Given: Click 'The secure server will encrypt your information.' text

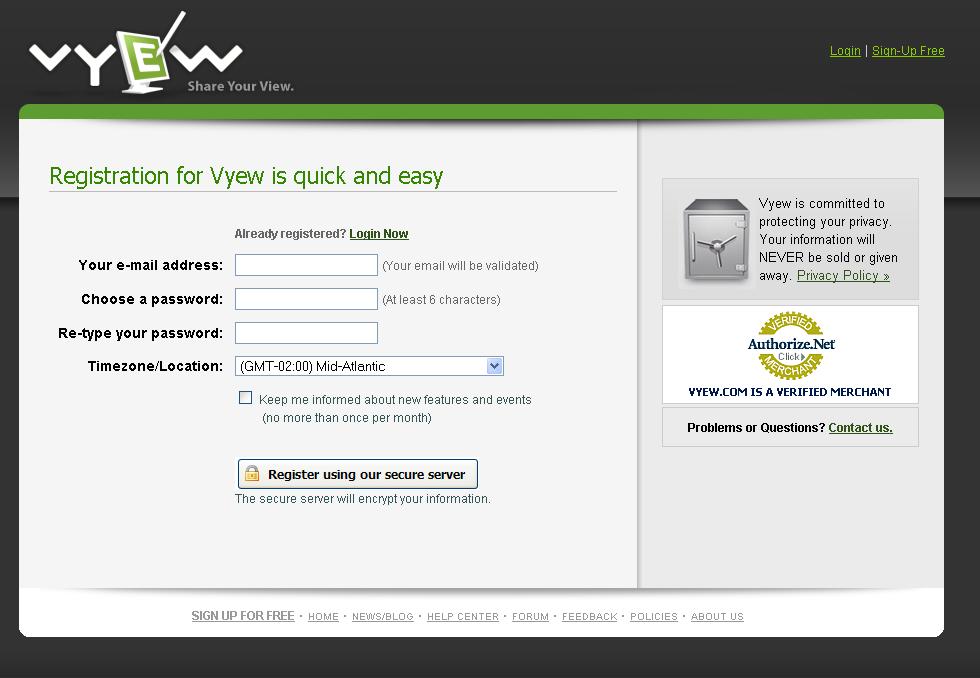Looking at the screenshot, I should click(x=362, y=499).
